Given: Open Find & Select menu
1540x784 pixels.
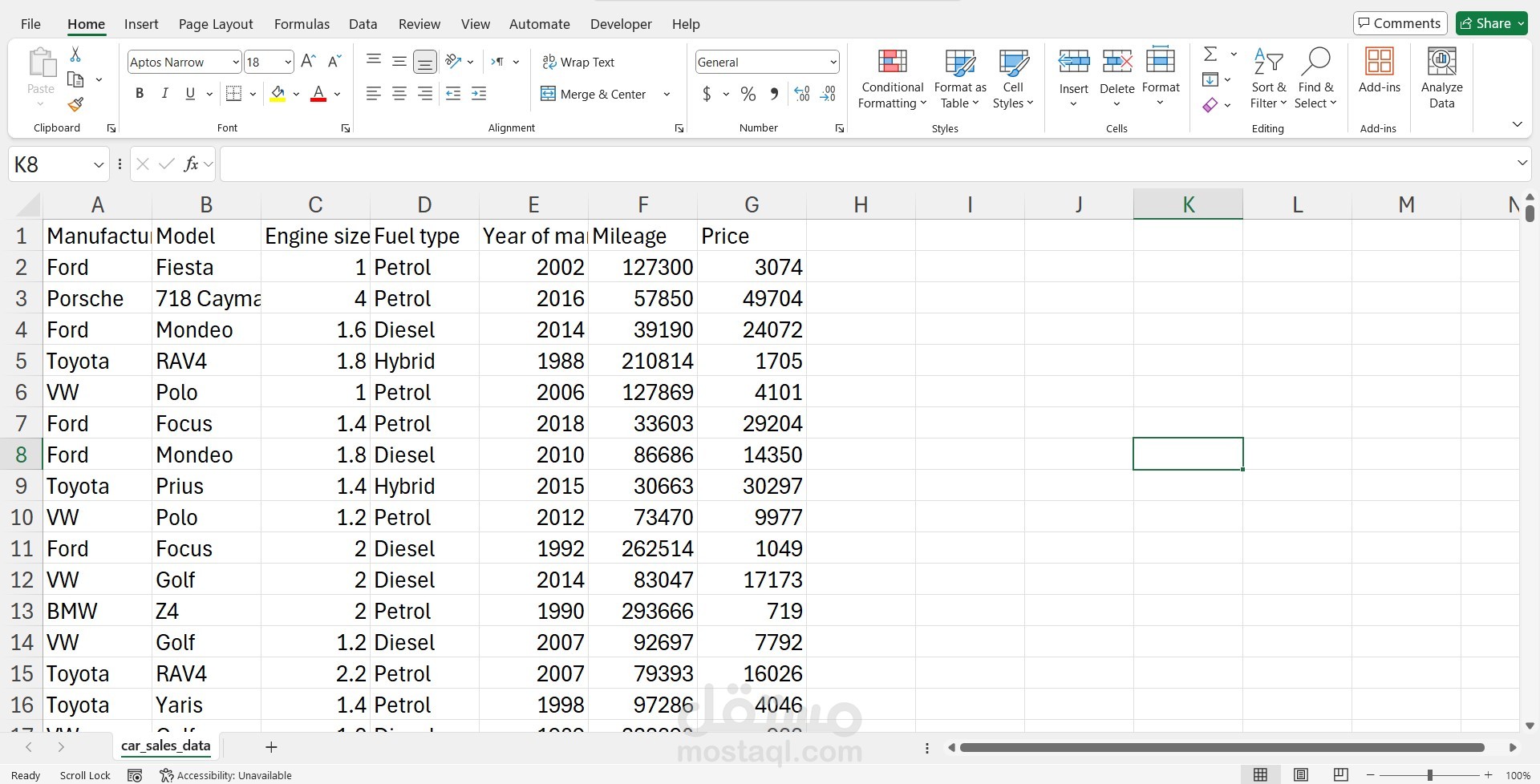Looking at the screenshot, I should coord(1315,78).
